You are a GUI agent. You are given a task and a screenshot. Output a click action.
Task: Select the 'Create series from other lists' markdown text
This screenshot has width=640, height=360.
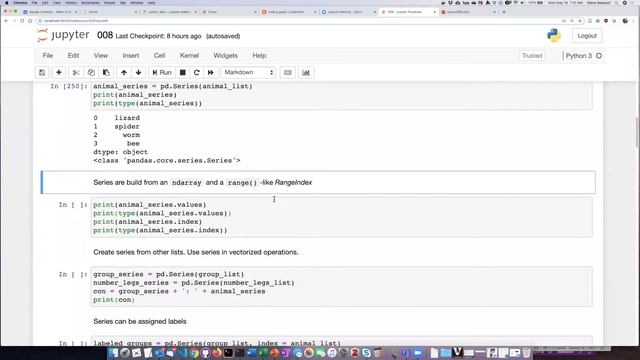[x=196, y=252]
